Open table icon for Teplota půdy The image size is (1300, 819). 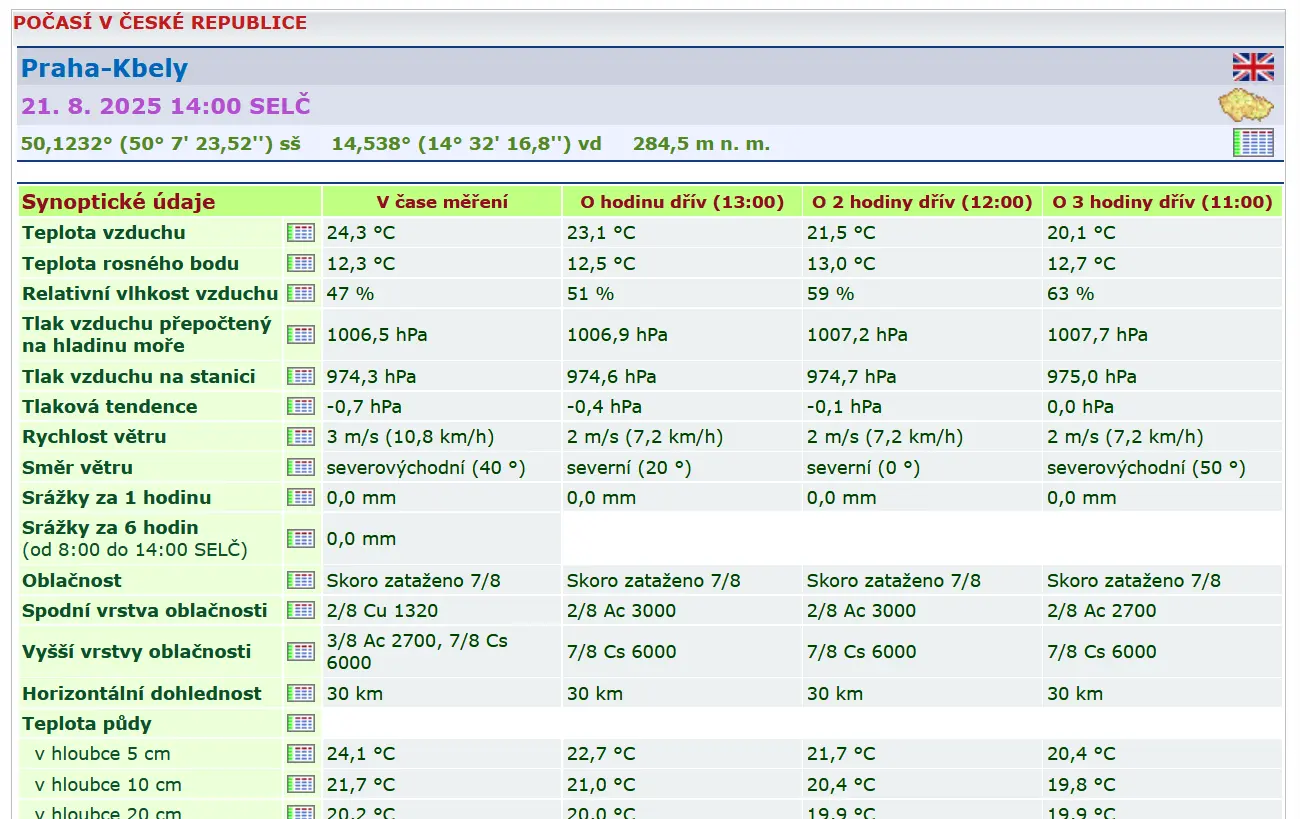pyautogui.click(x=300, y=723)
